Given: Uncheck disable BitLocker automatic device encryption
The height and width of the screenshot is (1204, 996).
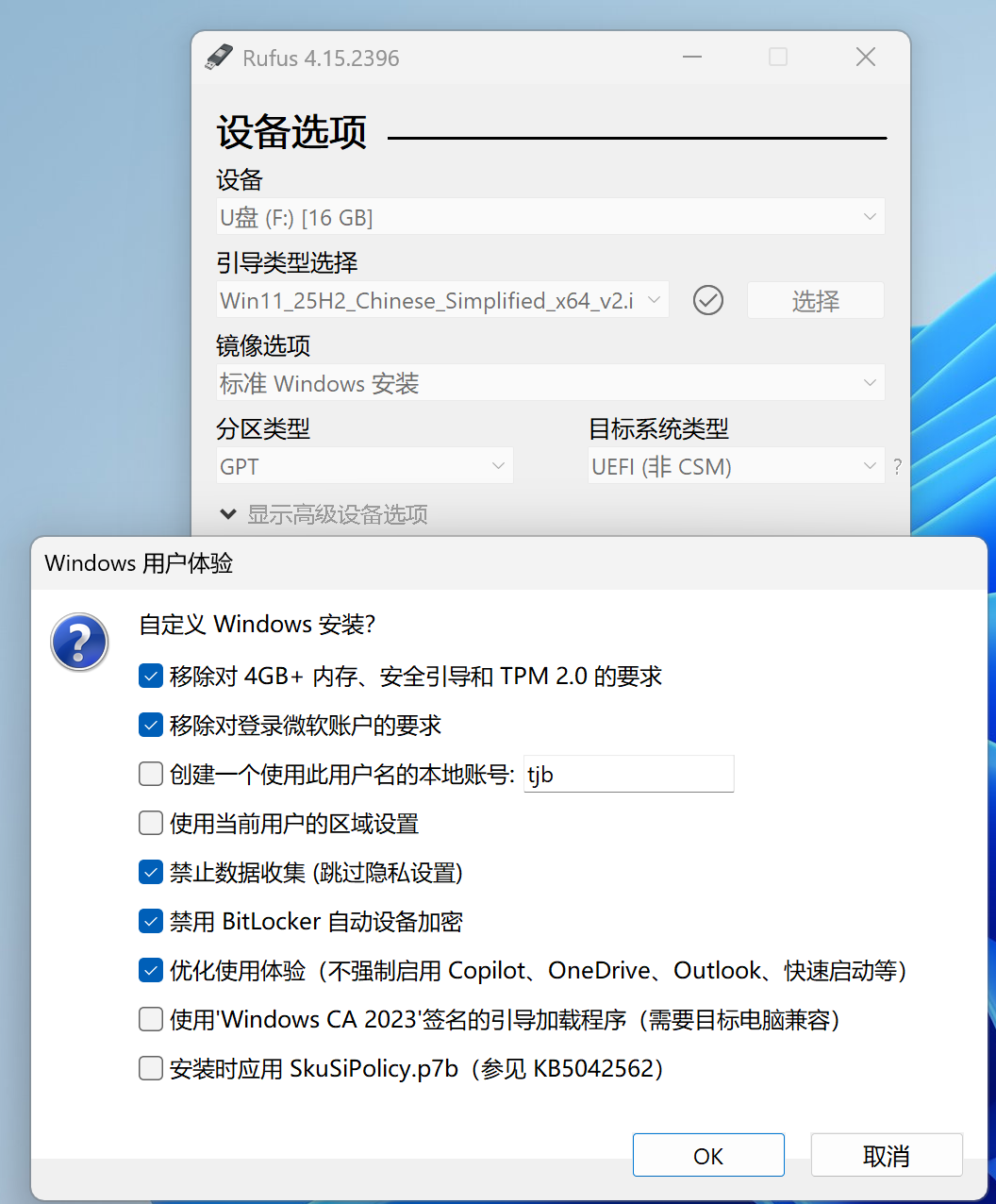Looking at the screenshot, I should [x=151, y=921].
